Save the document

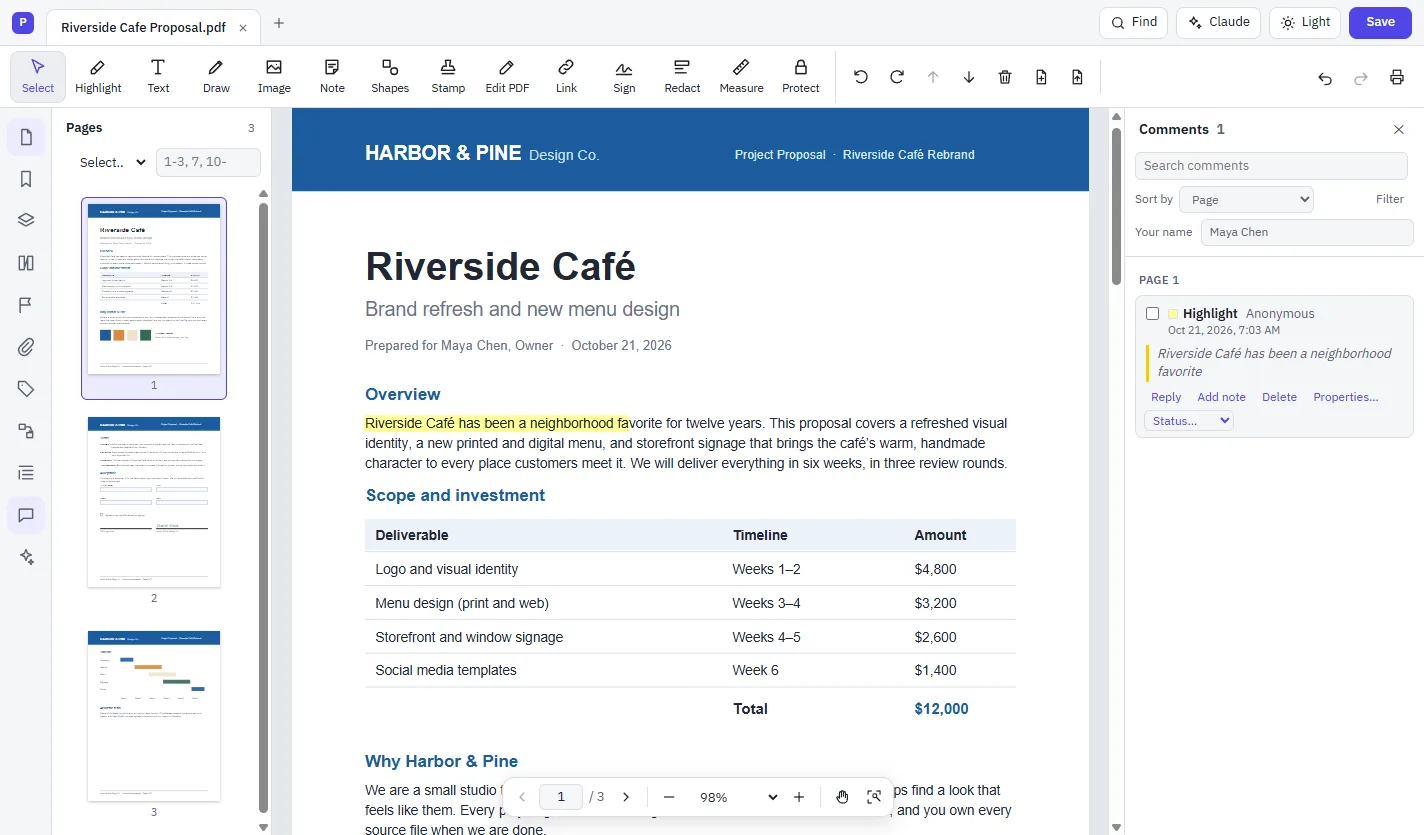(x=1380, y=22)
